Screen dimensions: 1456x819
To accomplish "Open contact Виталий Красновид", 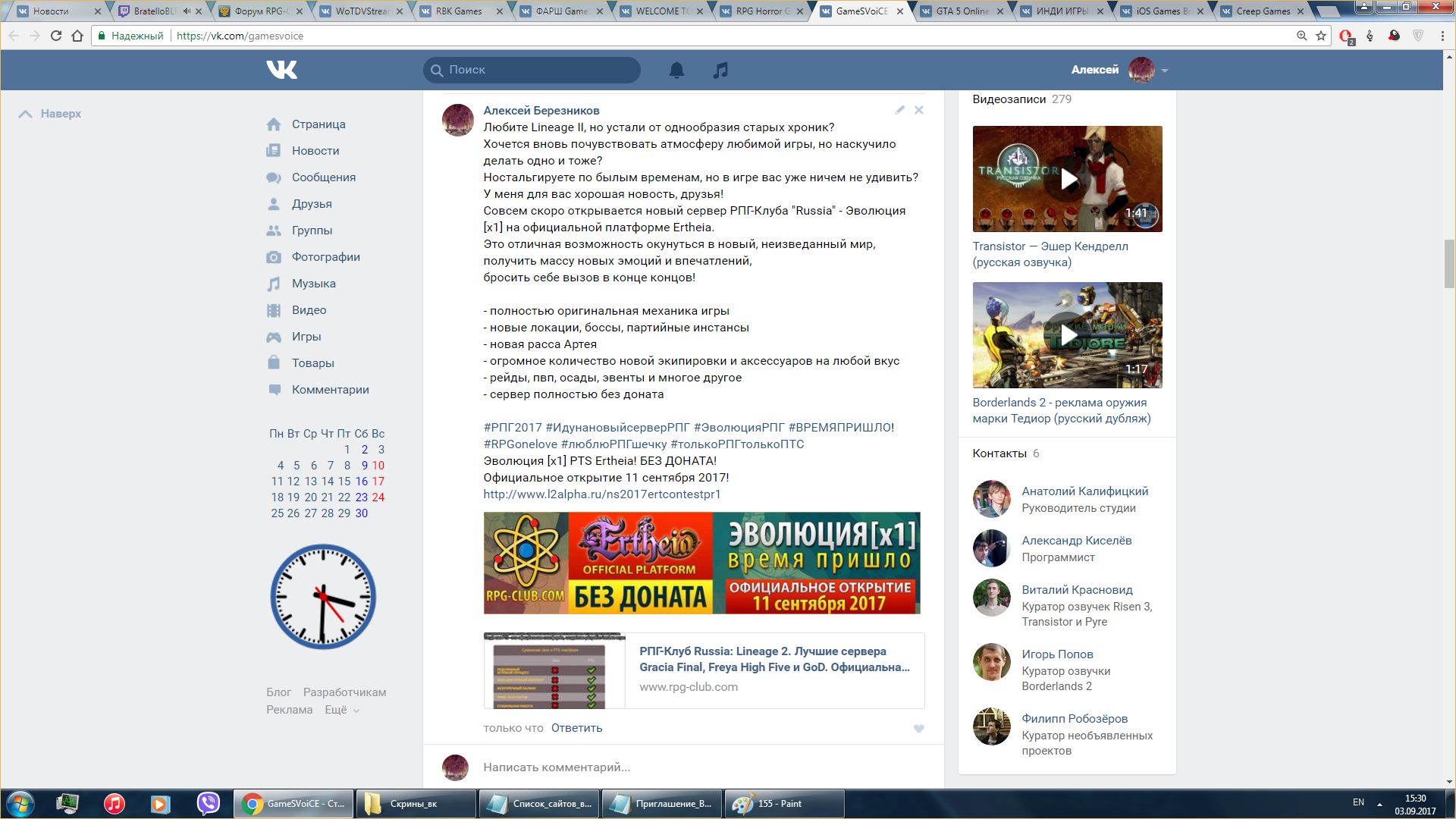I will (x=1077, y=590).
